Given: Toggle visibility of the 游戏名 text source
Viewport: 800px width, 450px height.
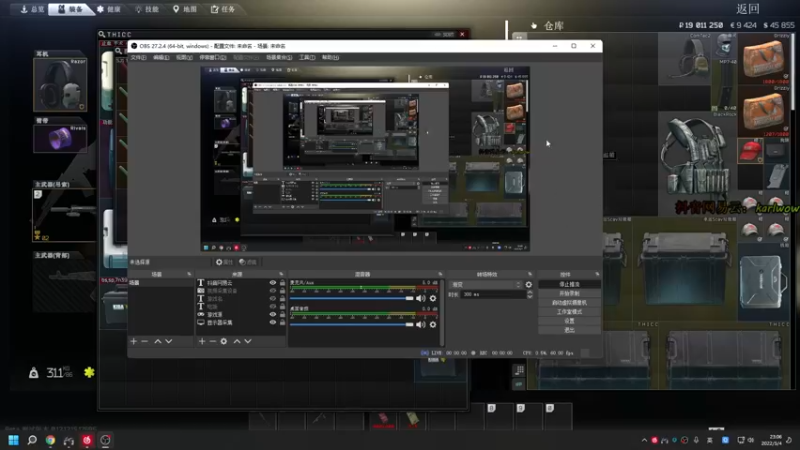Looking at the screenshot, I should pos(272,298).
